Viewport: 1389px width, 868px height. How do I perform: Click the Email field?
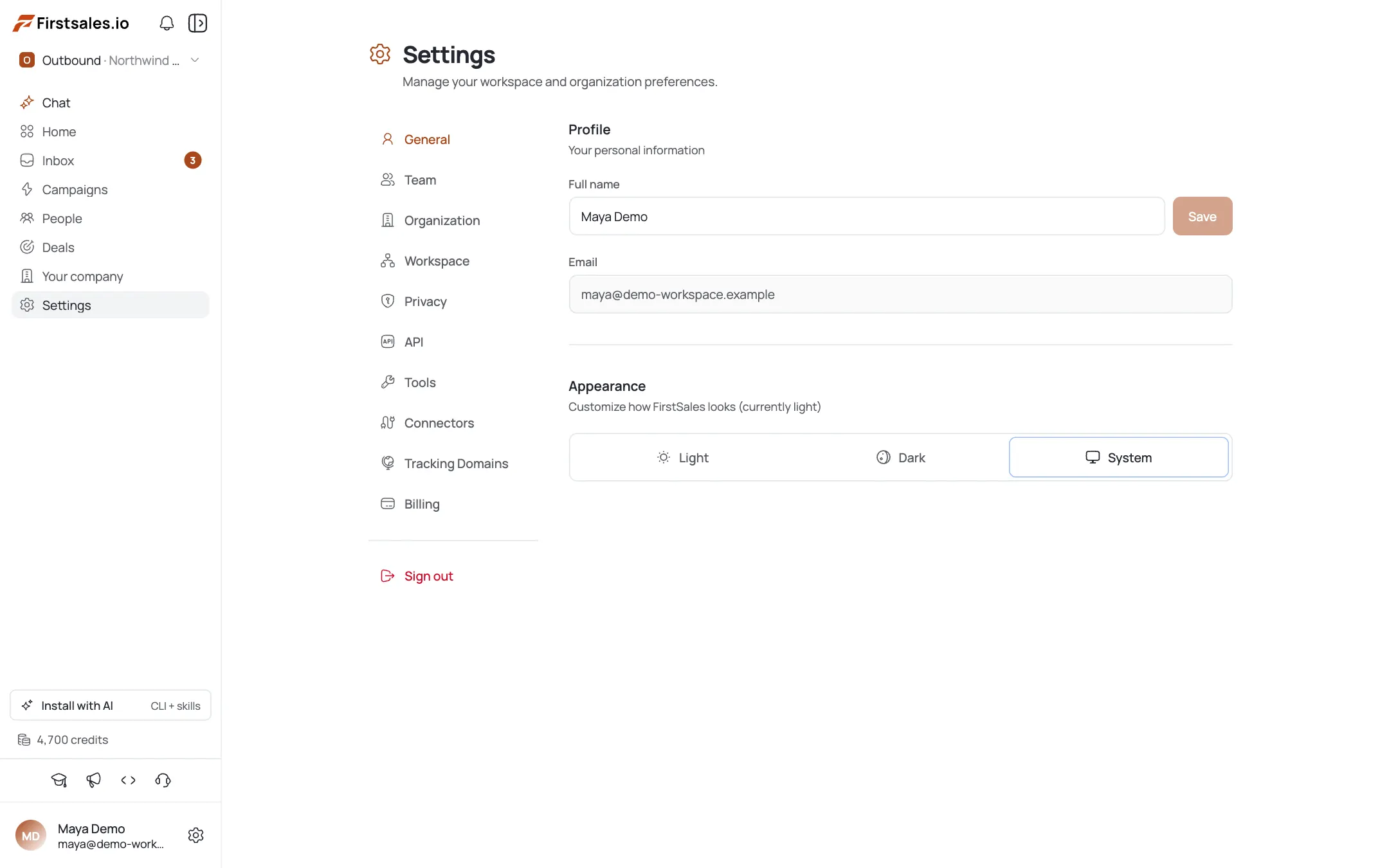click(900, 294)
